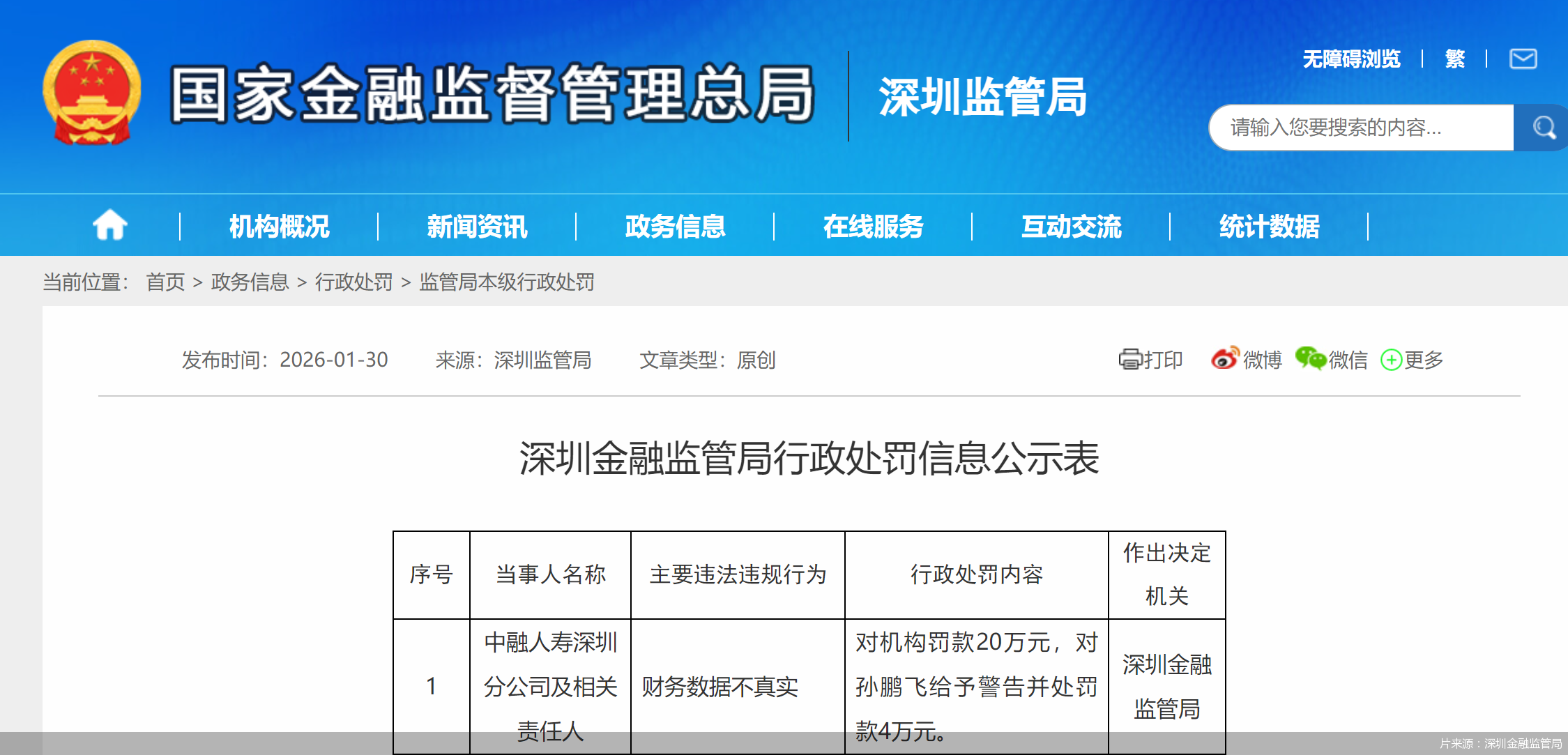
Task: Expand more sharing options plus icon
Action: (1391, 360)
